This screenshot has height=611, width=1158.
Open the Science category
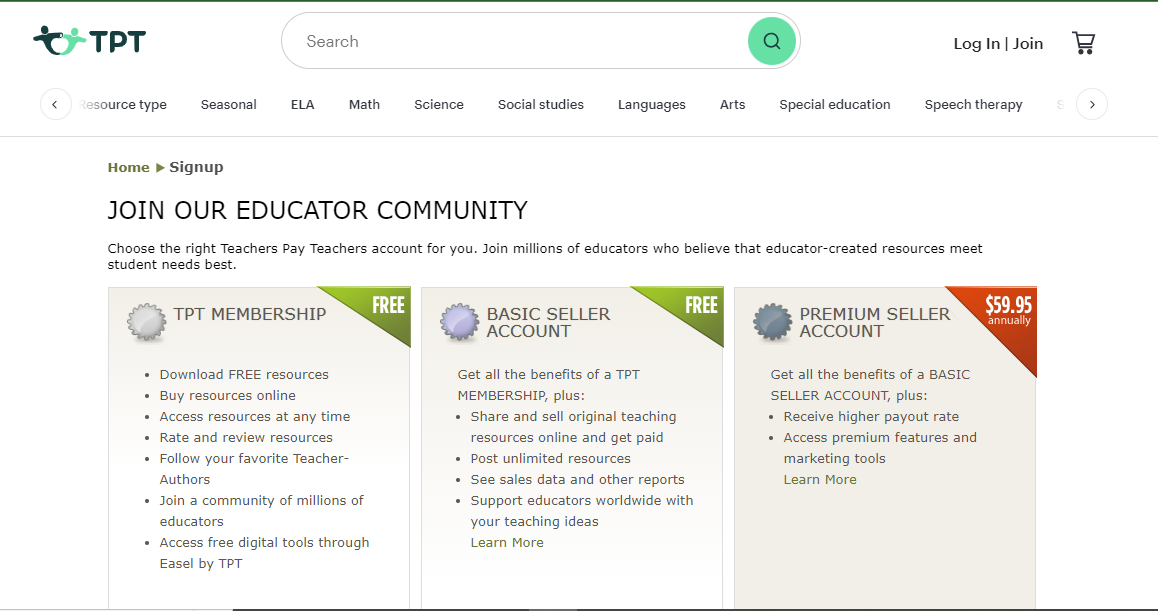pyautogui.click(x=438, y=104)
